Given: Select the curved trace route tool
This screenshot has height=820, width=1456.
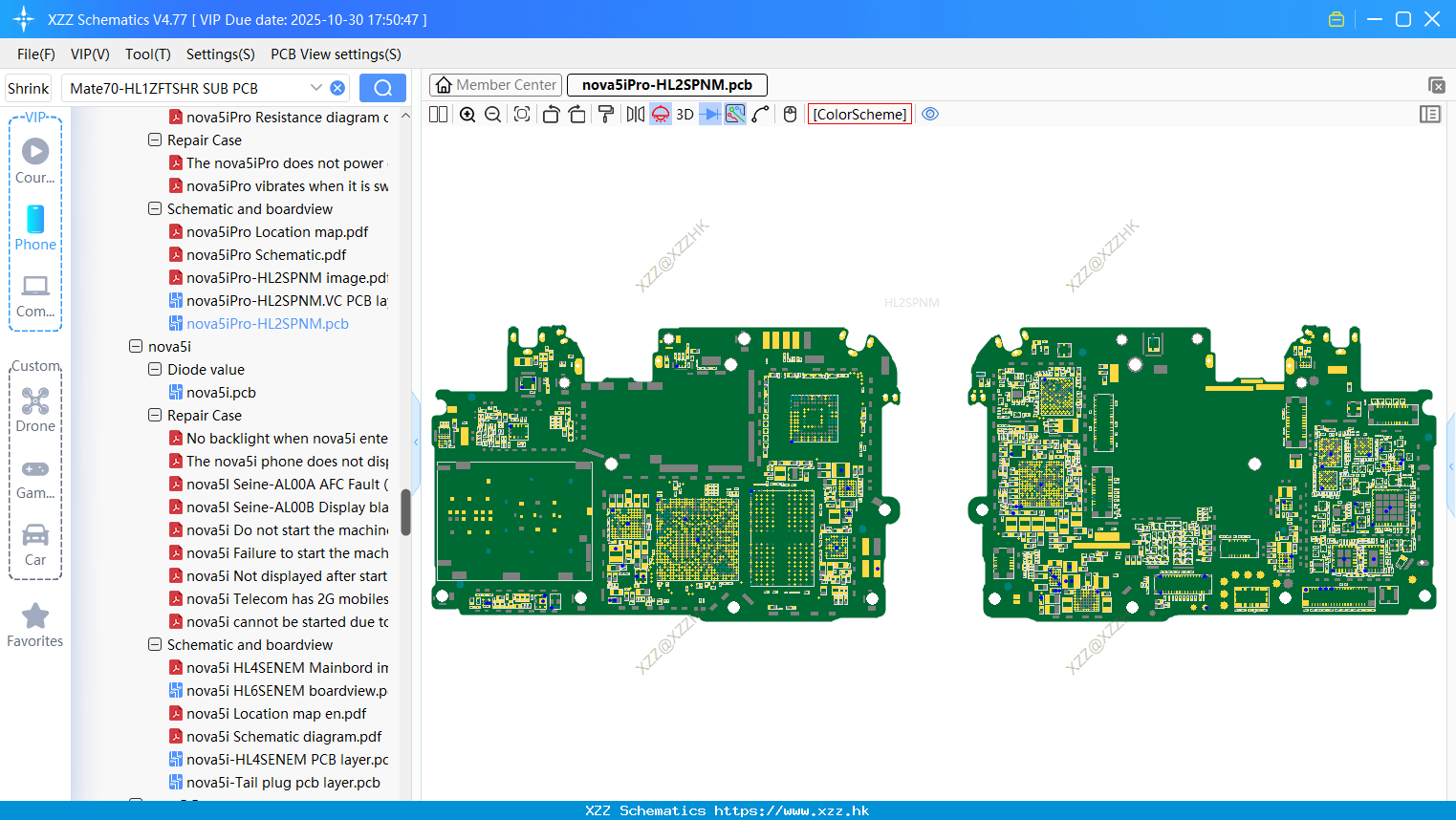Looking at the screenshot, I should point(761,115).
